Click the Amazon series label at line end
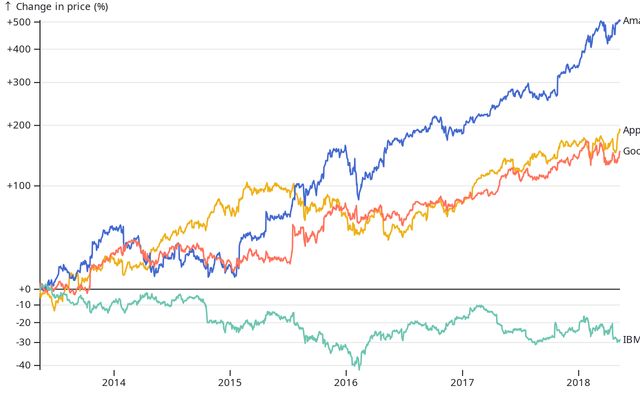The width and height of the screenshot is (640, 400). (631, 21)
